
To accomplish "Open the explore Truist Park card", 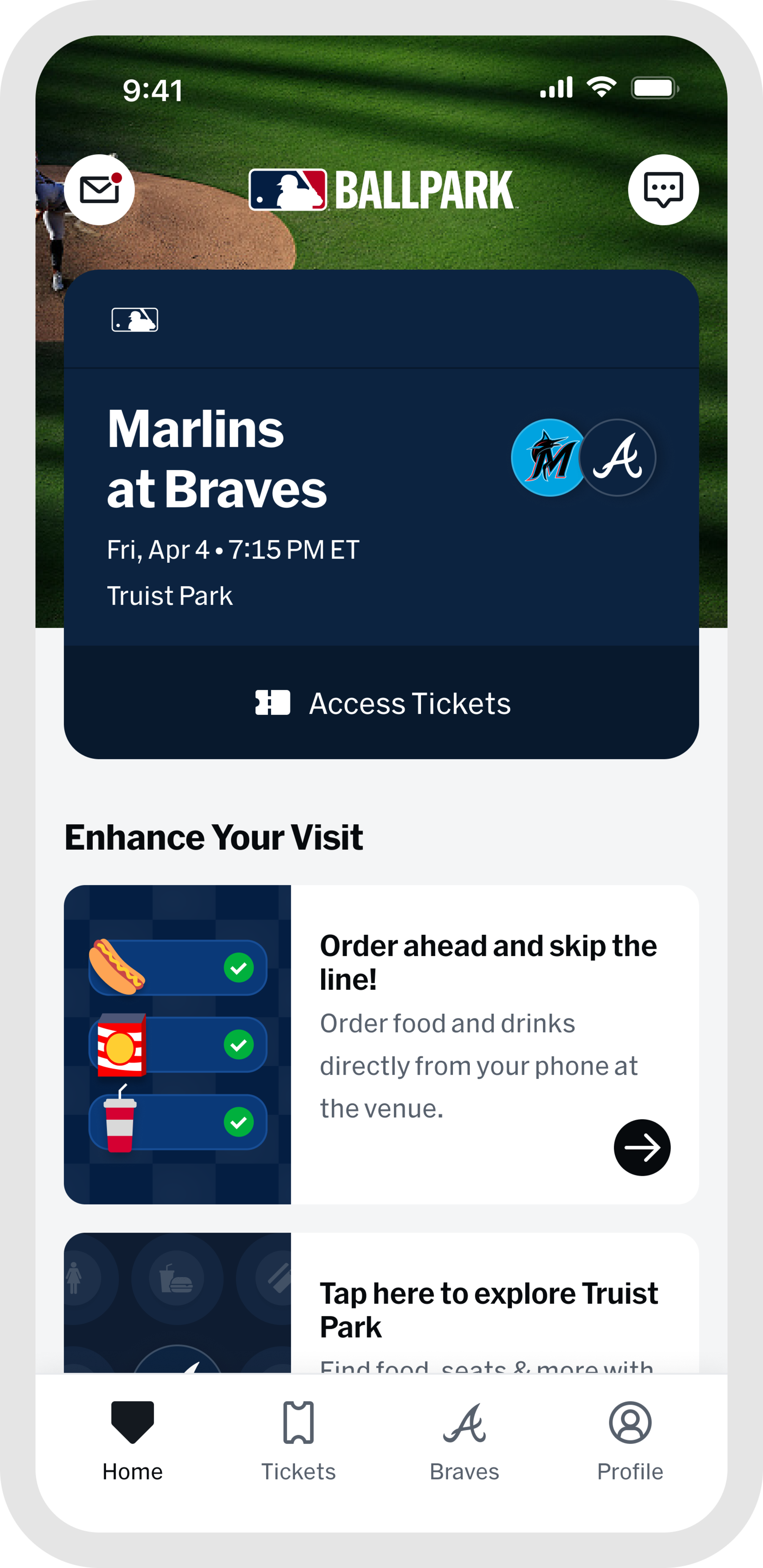I will pyautogui.click(x=489, y=1309).
